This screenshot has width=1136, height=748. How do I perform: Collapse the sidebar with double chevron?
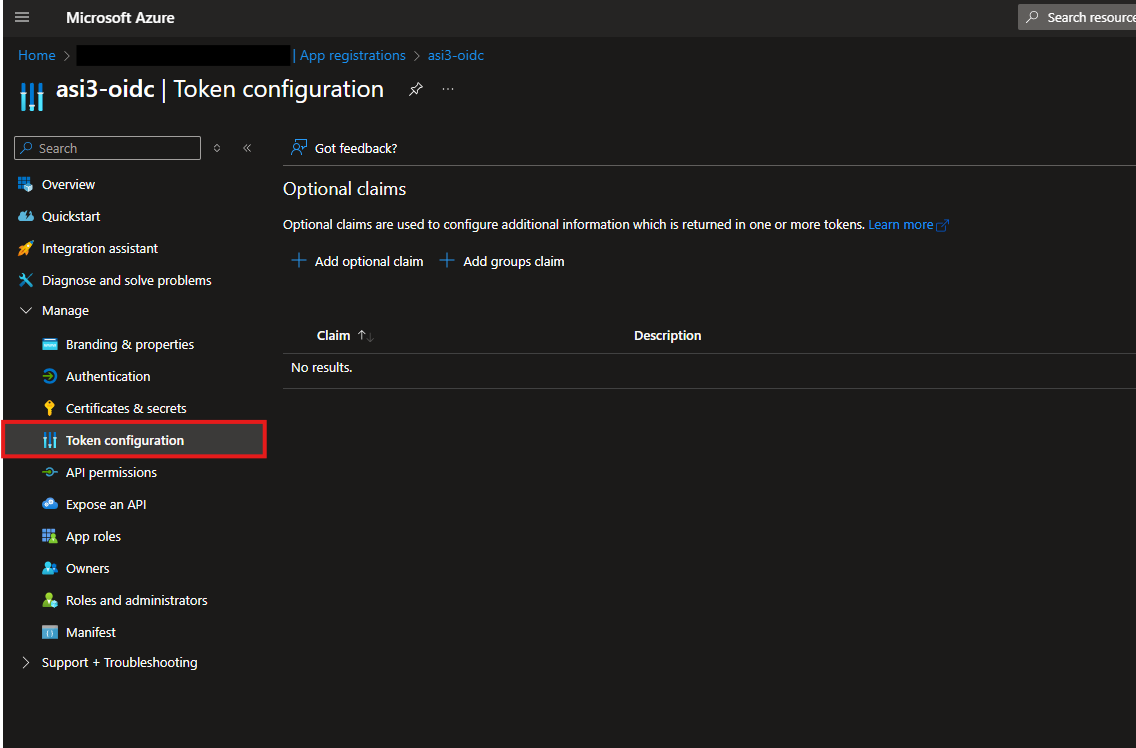247,148
